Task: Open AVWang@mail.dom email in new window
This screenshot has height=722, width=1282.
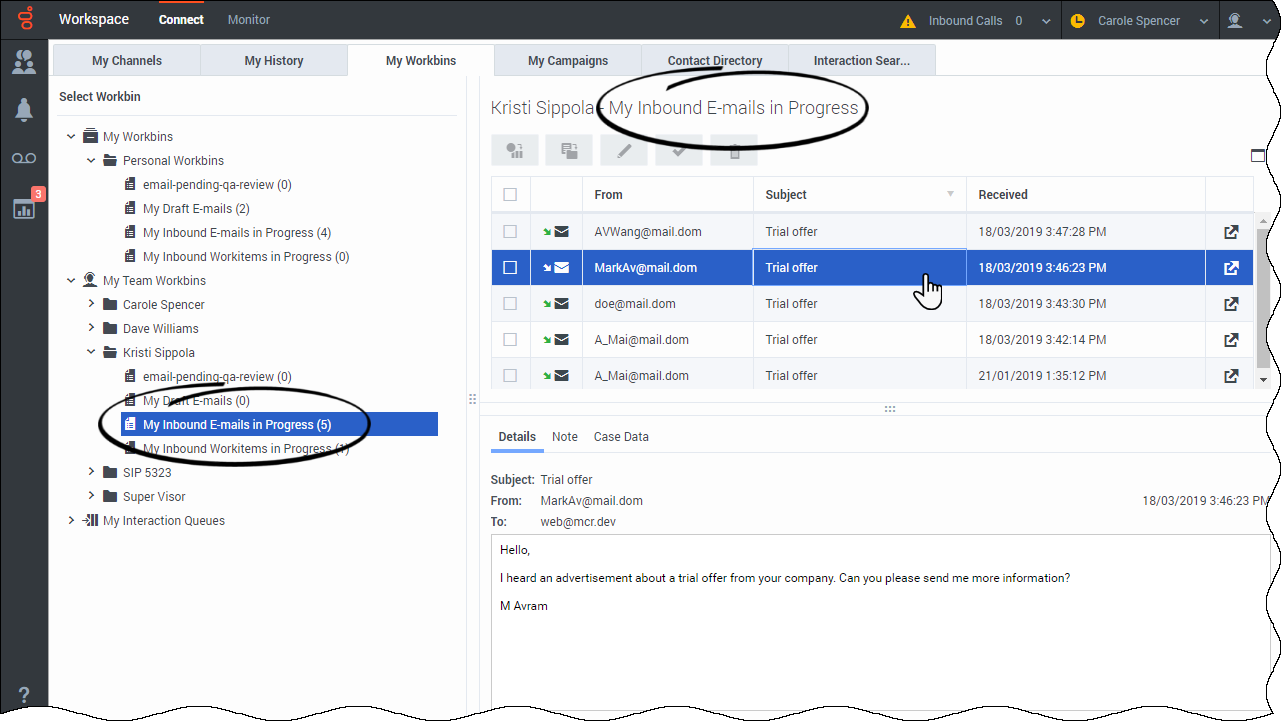Action: tap(1231, 232)
